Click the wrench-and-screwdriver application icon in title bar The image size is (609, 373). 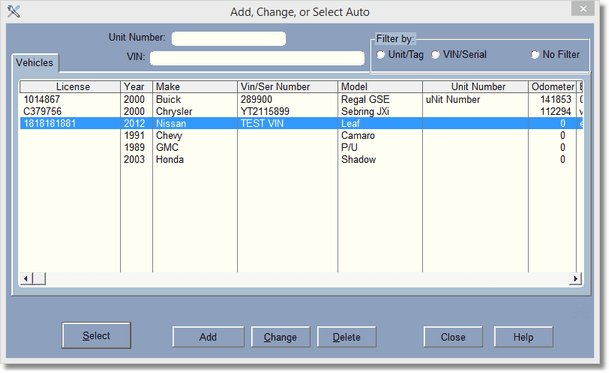(14, 11)
